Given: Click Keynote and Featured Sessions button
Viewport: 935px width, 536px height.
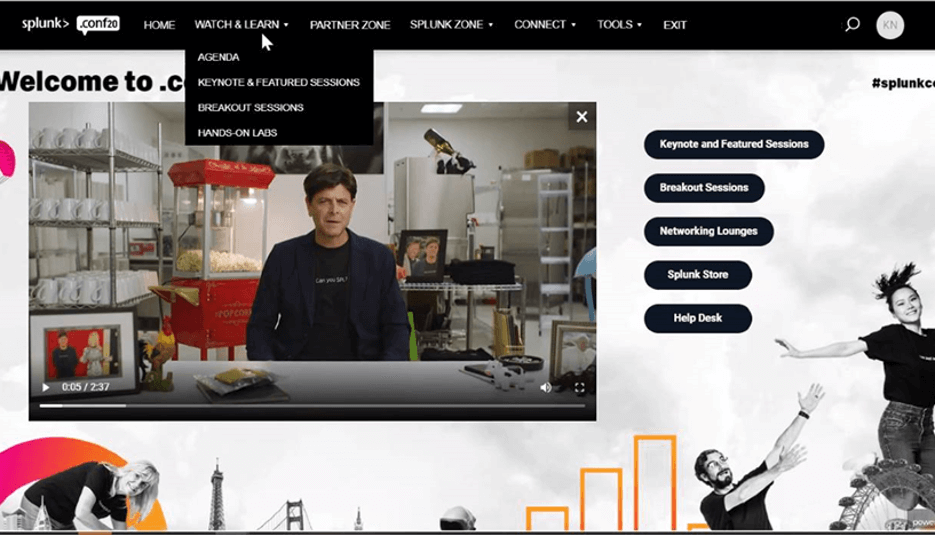Looking at the screenshot, I should [734, 144].
